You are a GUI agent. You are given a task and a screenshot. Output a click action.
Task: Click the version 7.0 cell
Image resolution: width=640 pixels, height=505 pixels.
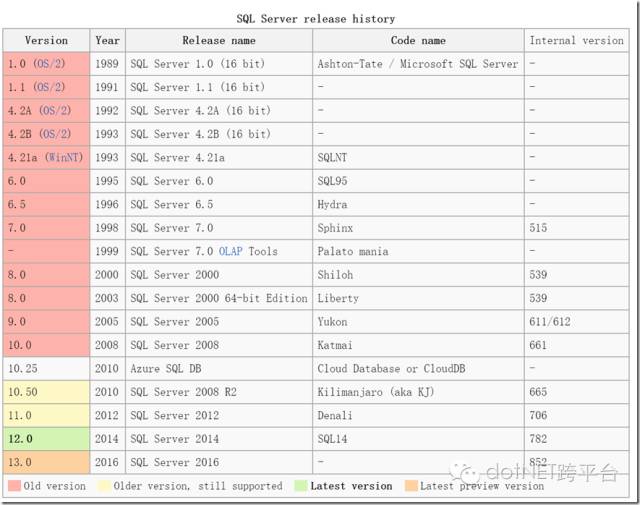coord(46,228)
